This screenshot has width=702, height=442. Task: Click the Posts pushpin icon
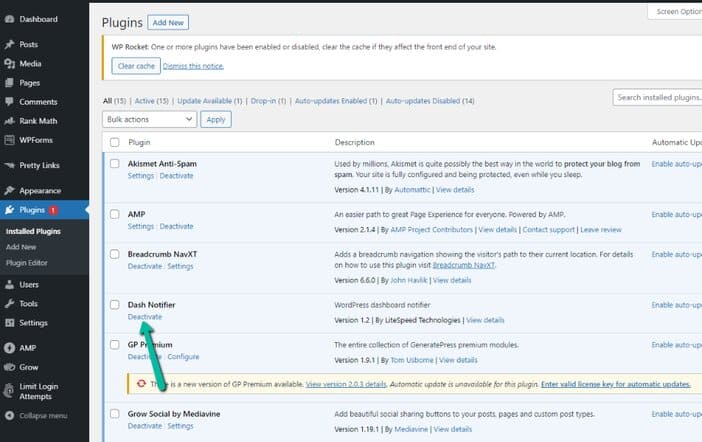pos(9,44)
